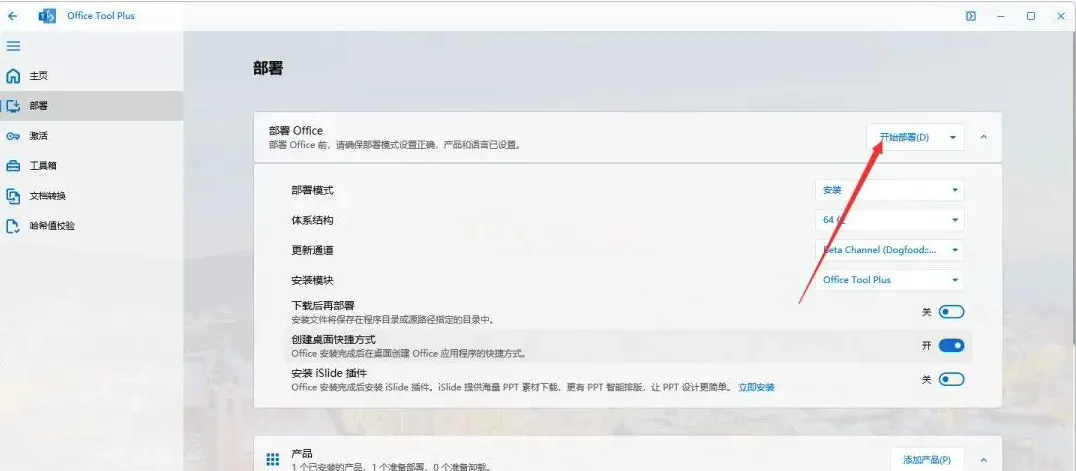1076x471 pixels.
Task: Click the deploy icon beside 部署
Action: coord(13,106)
